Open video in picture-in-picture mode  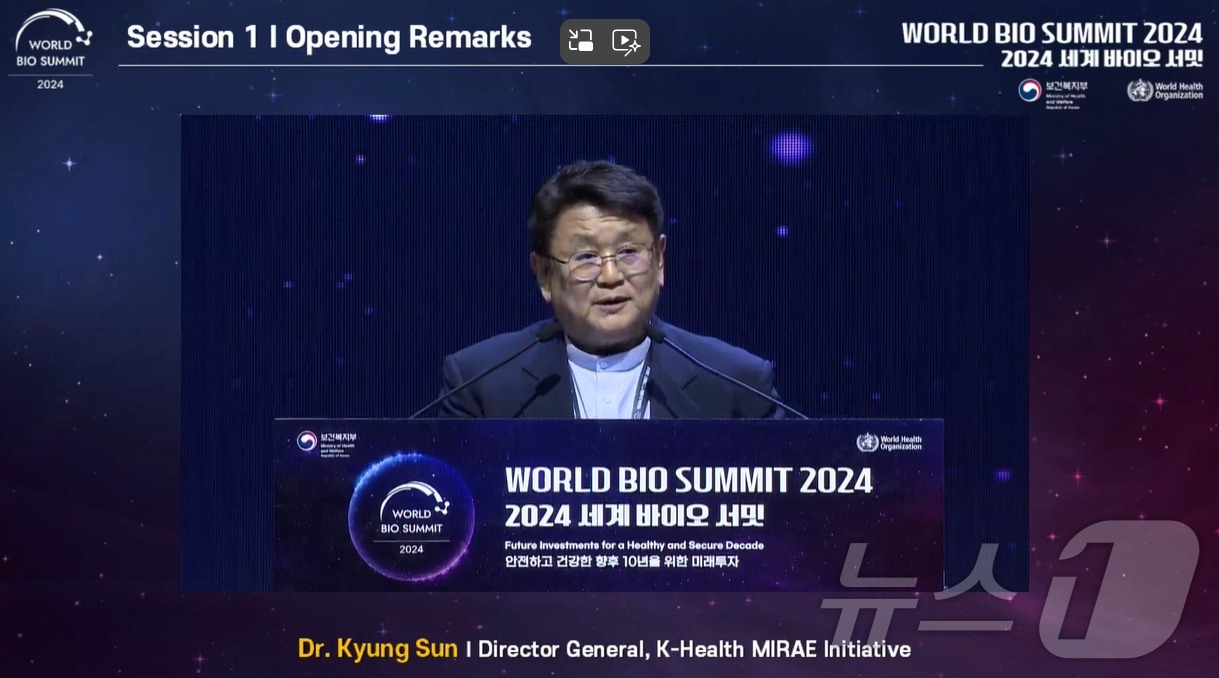coord(581,41)
